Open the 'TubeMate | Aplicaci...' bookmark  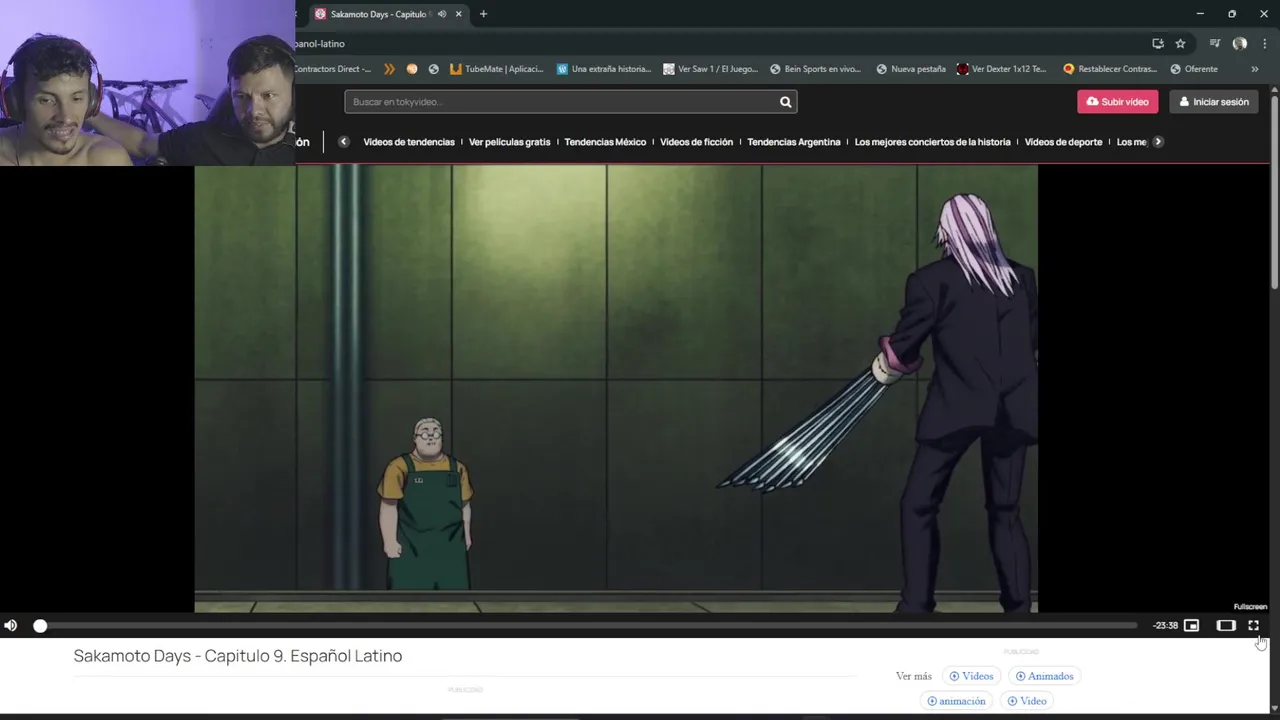coord(497,69)
